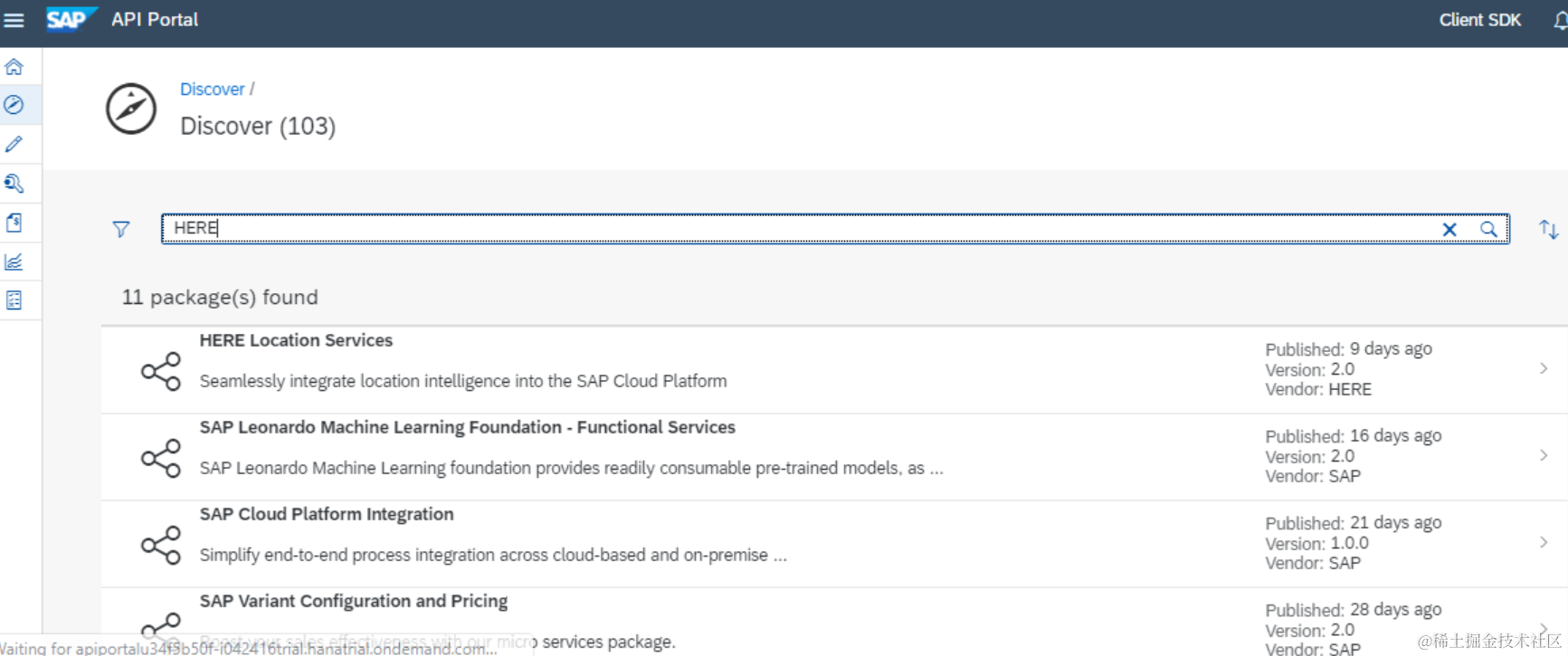Clear the search text with X
1568x656 pixels.
click(x=1449, y=230)
